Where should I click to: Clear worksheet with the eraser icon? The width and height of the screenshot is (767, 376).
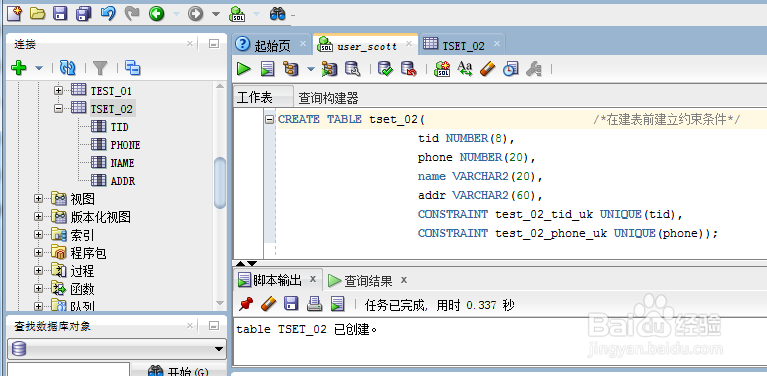click(x=487, y=69)
